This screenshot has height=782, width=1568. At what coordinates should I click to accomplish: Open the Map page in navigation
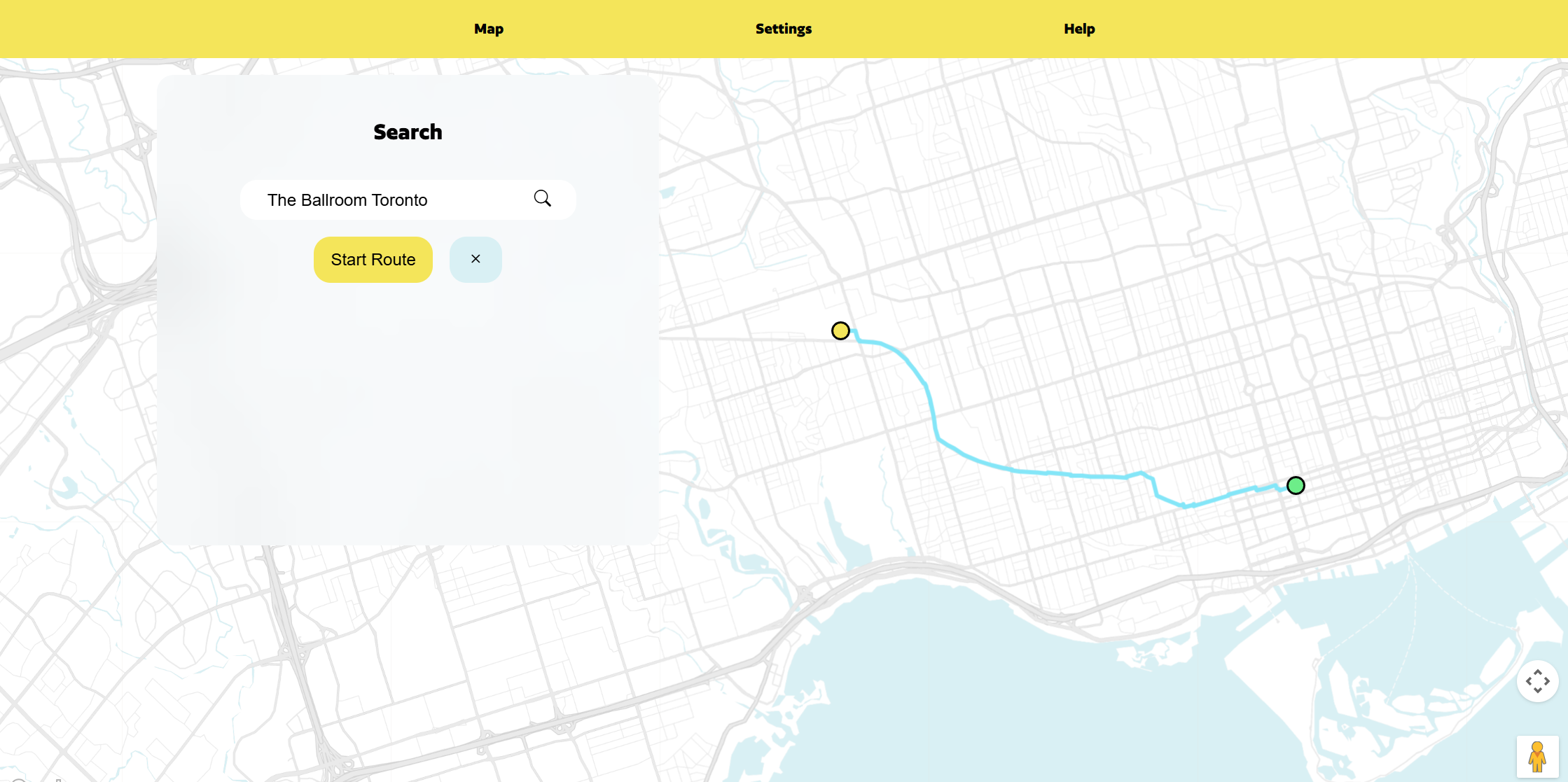point(489,29)
